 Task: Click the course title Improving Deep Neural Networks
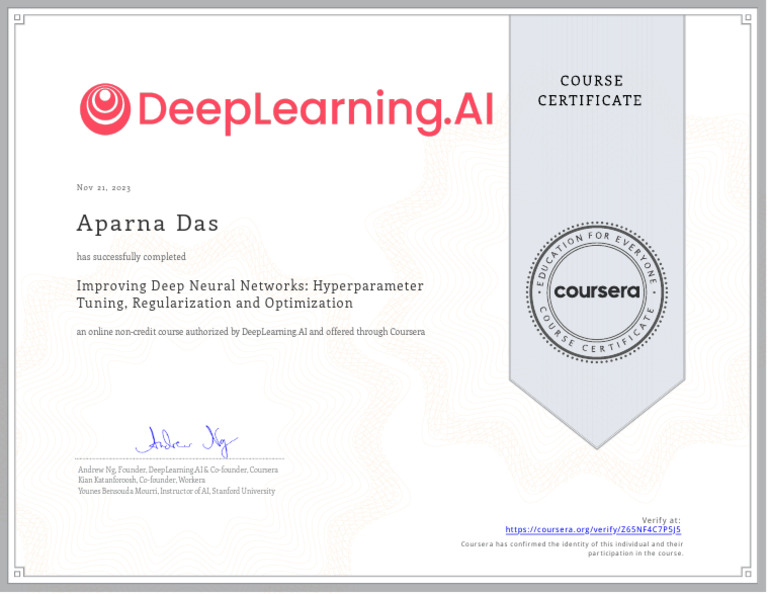click(250, 295)
